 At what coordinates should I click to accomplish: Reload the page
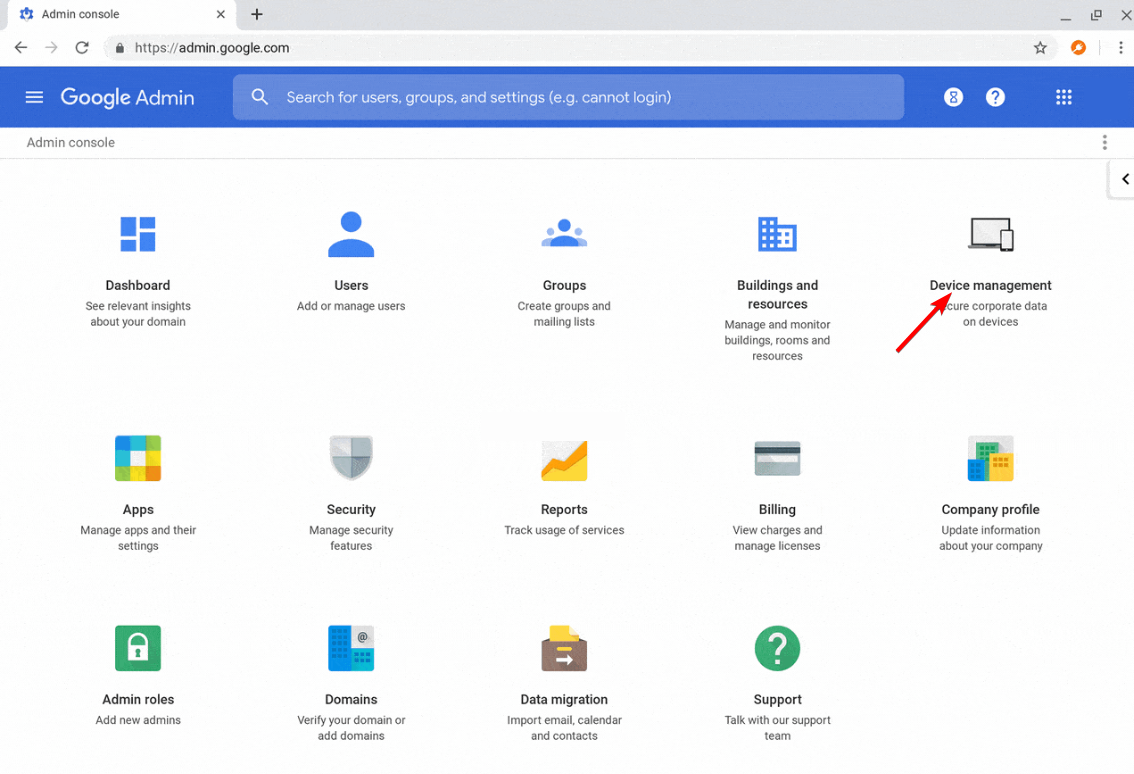tap(82, 48)
